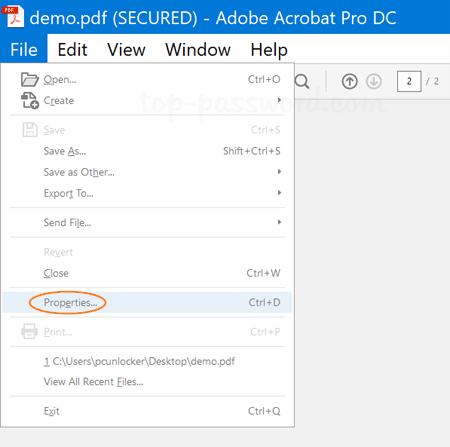Choose Exit in the File menu
The image size is (450, 447).
click(147, 411)
